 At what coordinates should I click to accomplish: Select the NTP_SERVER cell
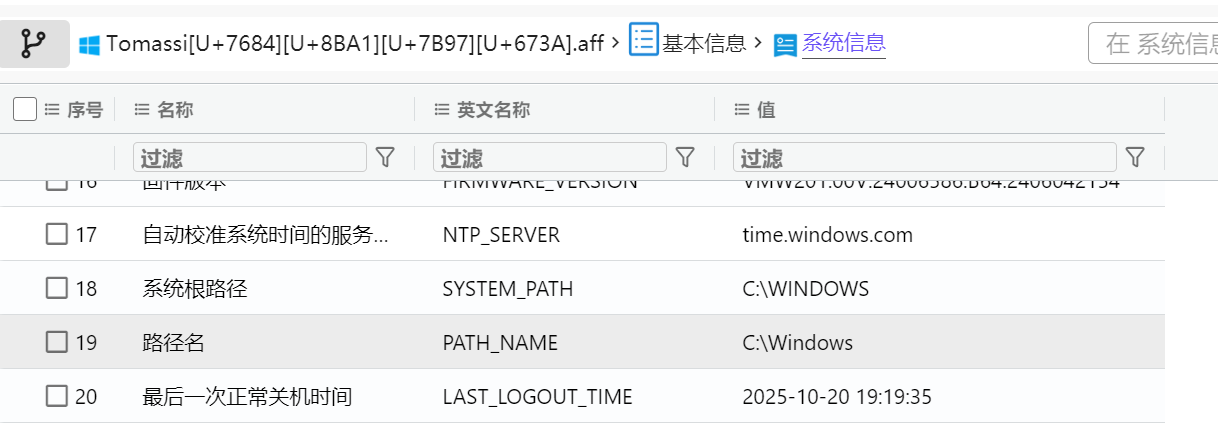[501, 235]
